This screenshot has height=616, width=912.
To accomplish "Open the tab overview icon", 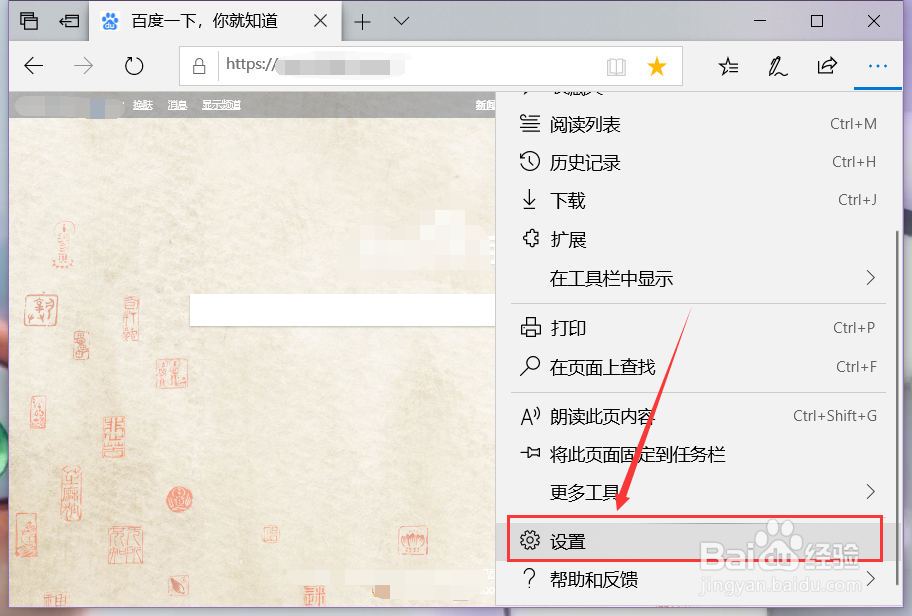I will pyautogui.click(x=28, y=21).
